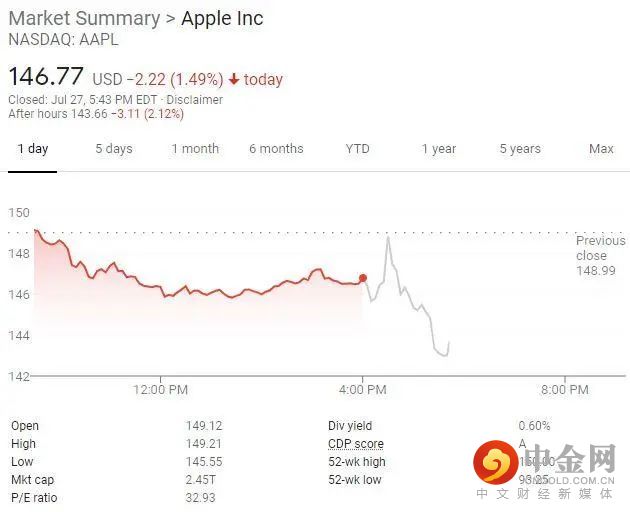Viewport: 630px width, 512px height.
Task: Click the Previous close 148.99 label
Action: [x=600, y=256]
